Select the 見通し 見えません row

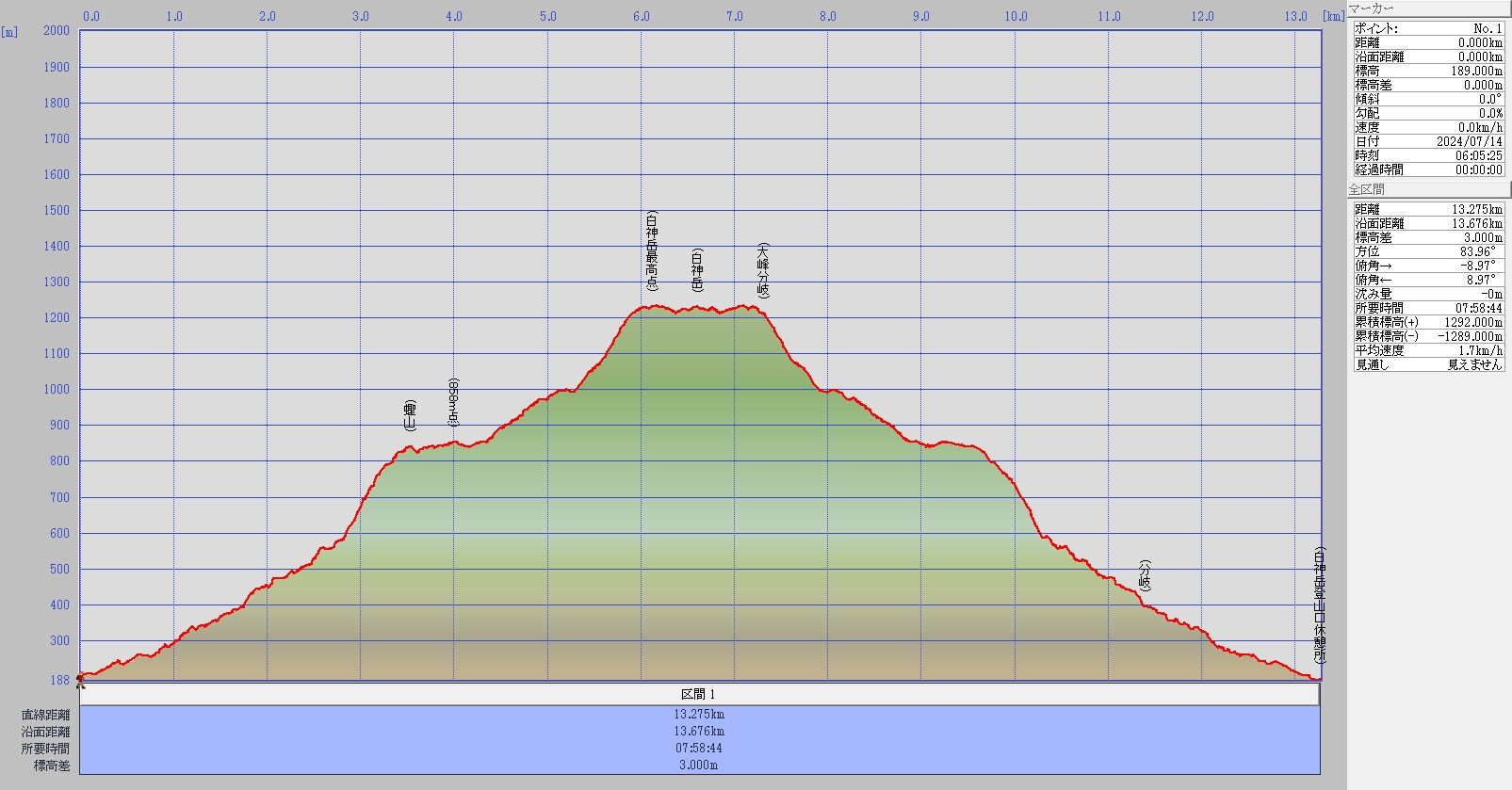(x=1428, y=364)
